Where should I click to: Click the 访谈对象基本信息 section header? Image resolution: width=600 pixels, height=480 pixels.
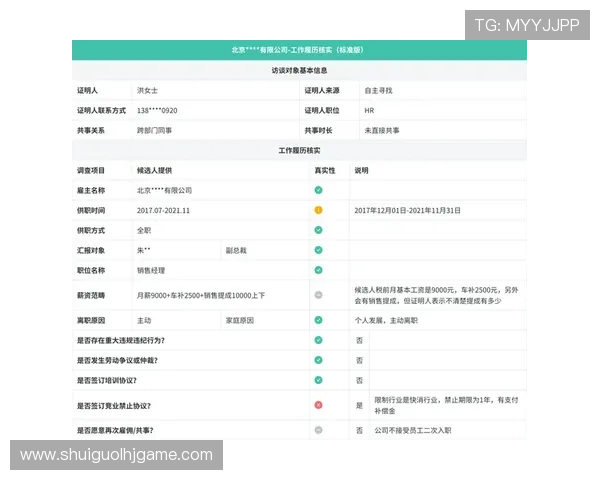point(299,70)
